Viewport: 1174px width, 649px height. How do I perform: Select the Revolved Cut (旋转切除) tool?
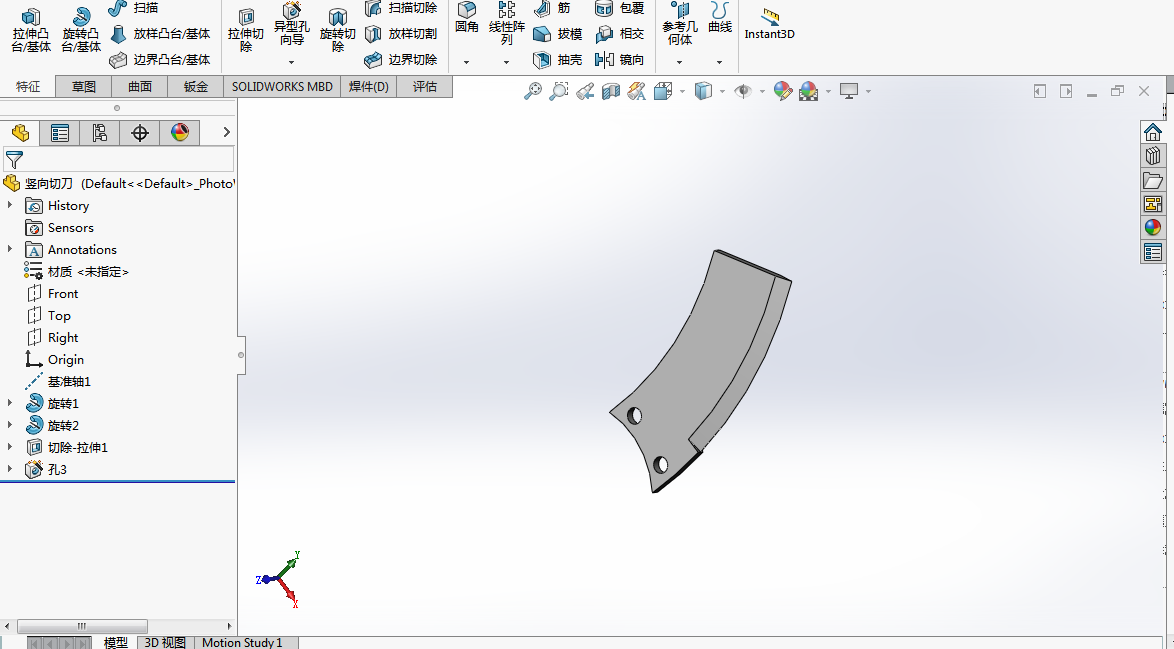pyautogui.click(x=338, y=30)
